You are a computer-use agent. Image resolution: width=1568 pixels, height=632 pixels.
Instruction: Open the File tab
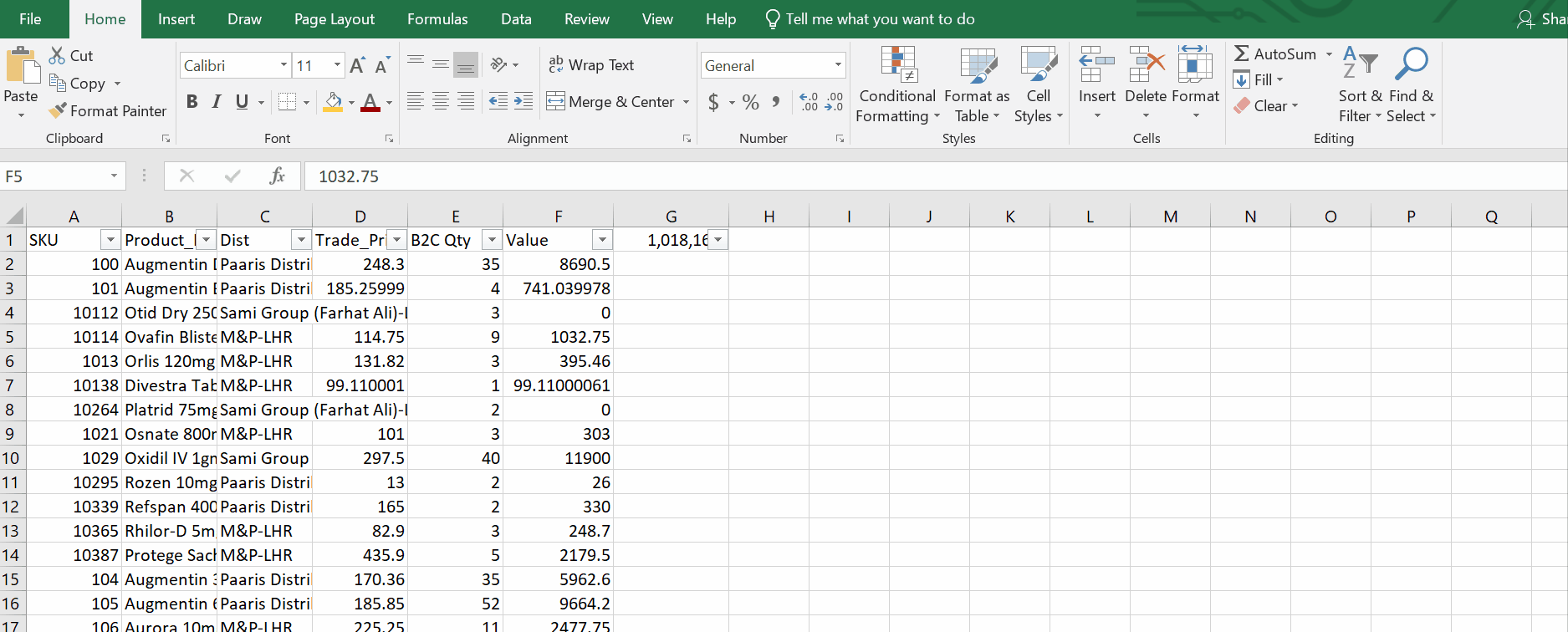pyautogui.click(x=30, y=19)
